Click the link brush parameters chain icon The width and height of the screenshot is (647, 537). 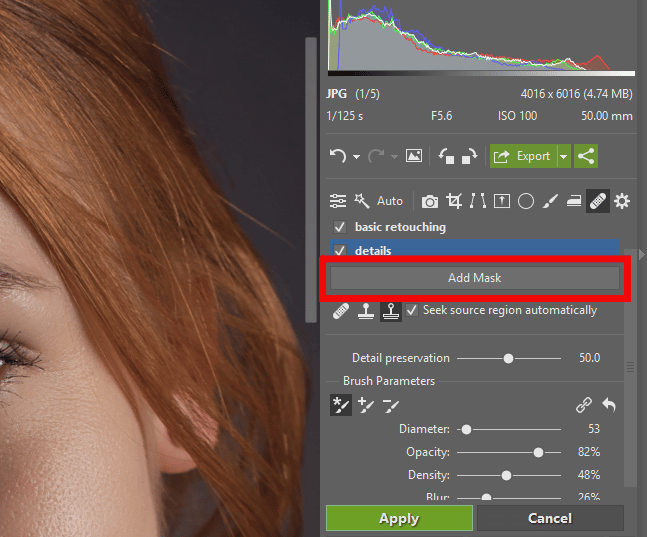[584, 405]
